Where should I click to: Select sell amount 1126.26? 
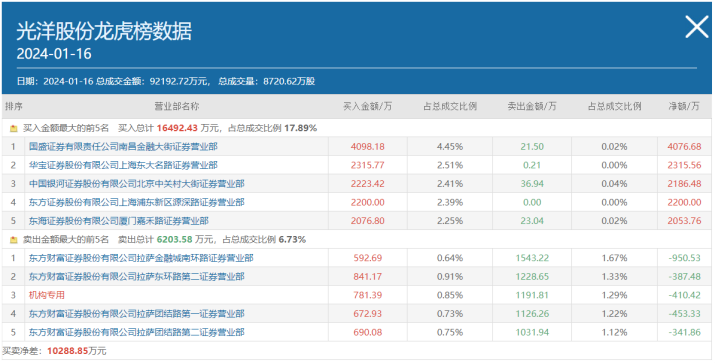pos(532,314)
